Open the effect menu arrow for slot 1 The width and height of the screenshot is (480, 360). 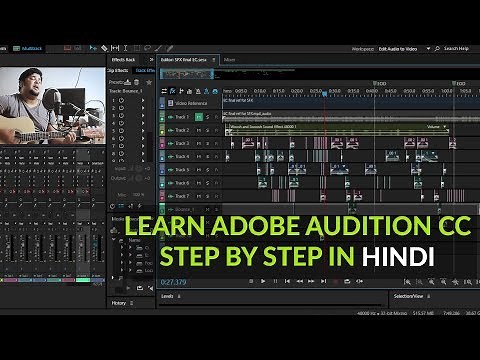pos(143,100)
